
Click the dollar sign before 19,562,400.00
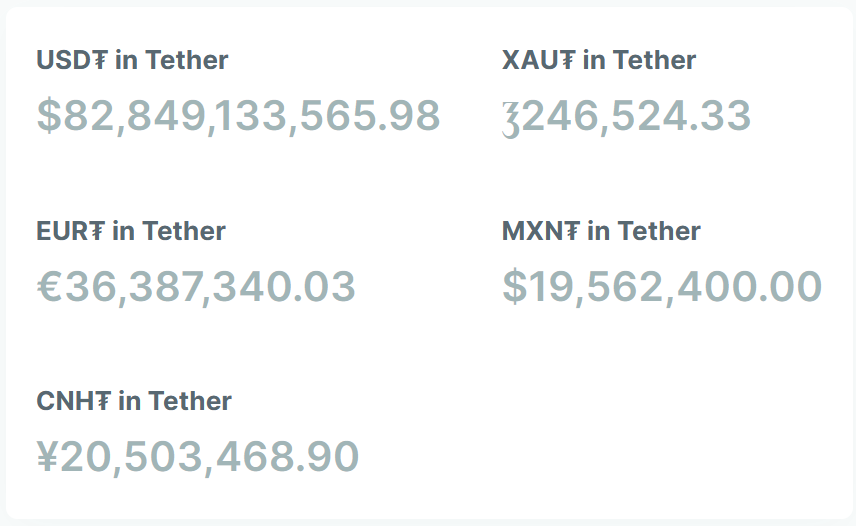pyautogui.click(x=515, y=288)
